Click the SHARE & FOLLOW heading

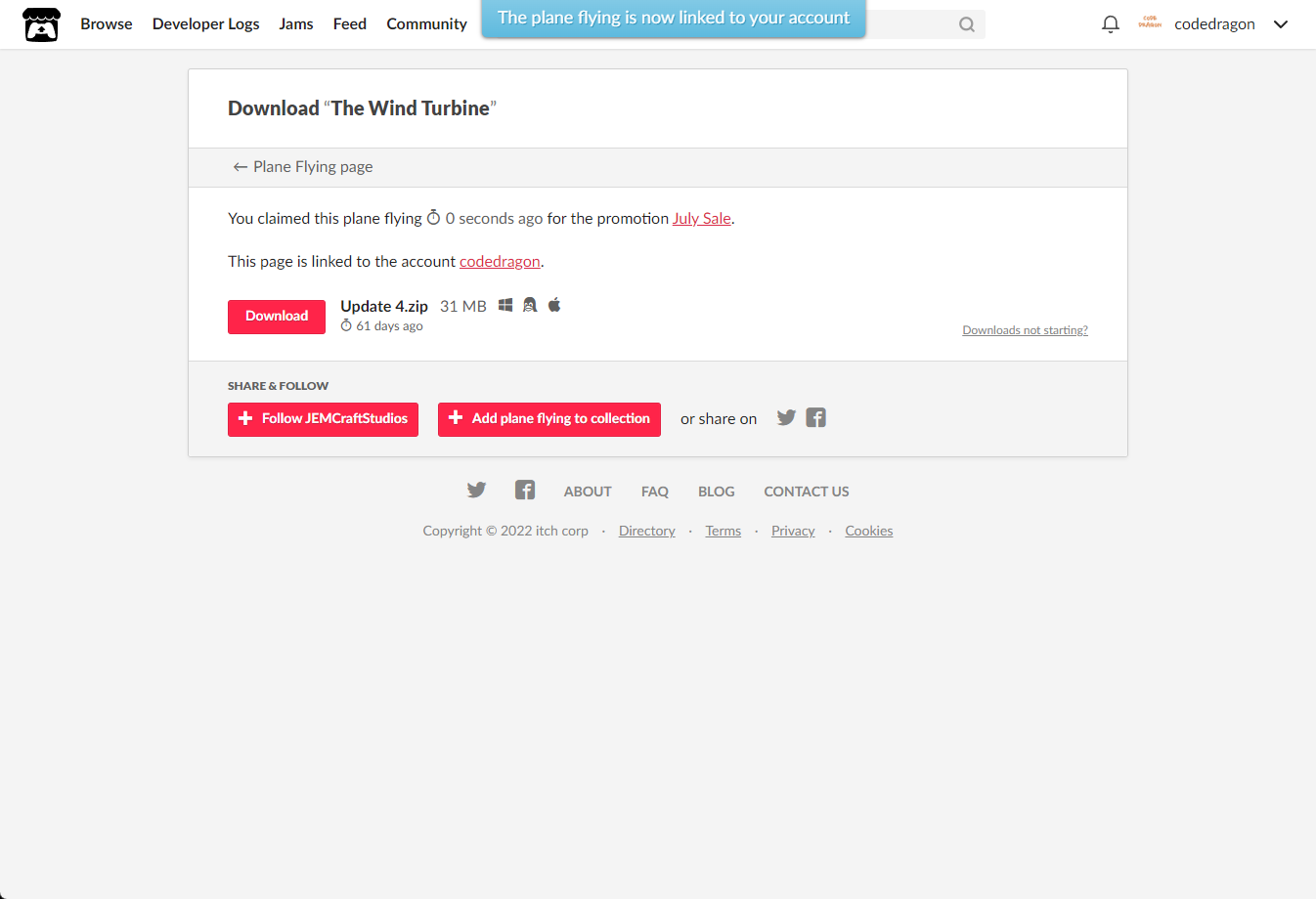tap(279, 386)
